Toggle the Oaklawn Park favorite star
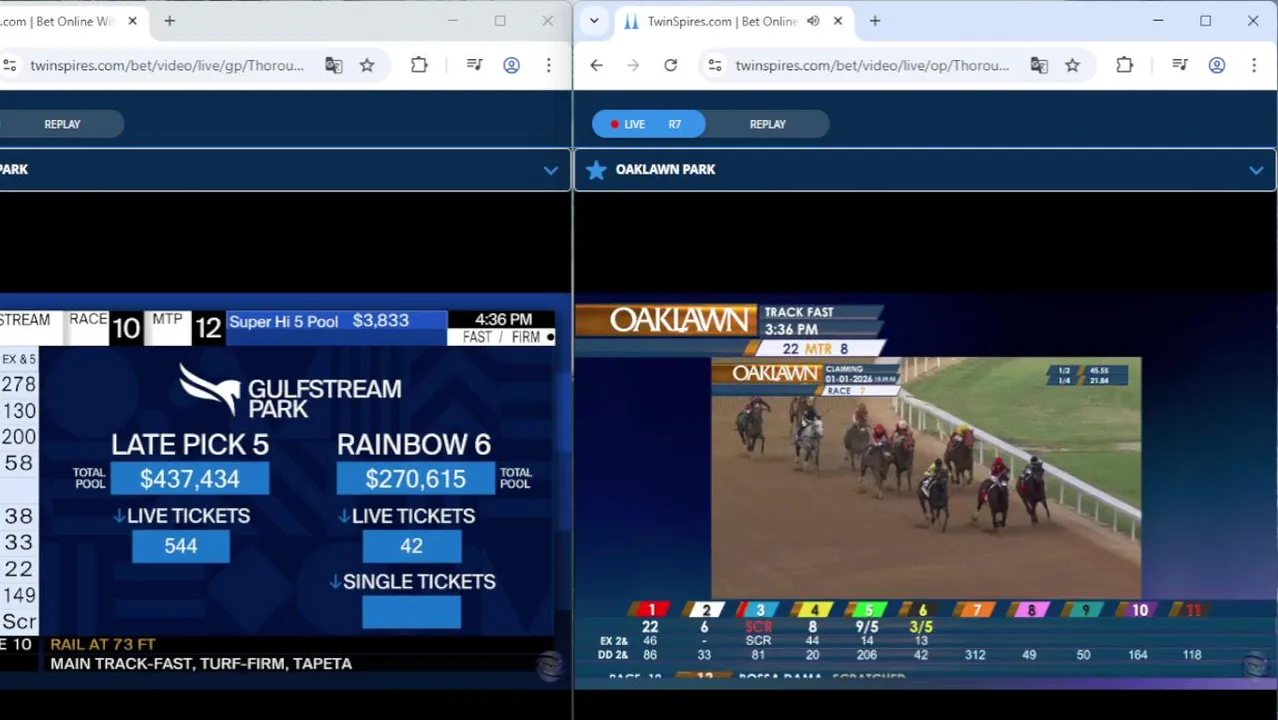 point(596,169)
